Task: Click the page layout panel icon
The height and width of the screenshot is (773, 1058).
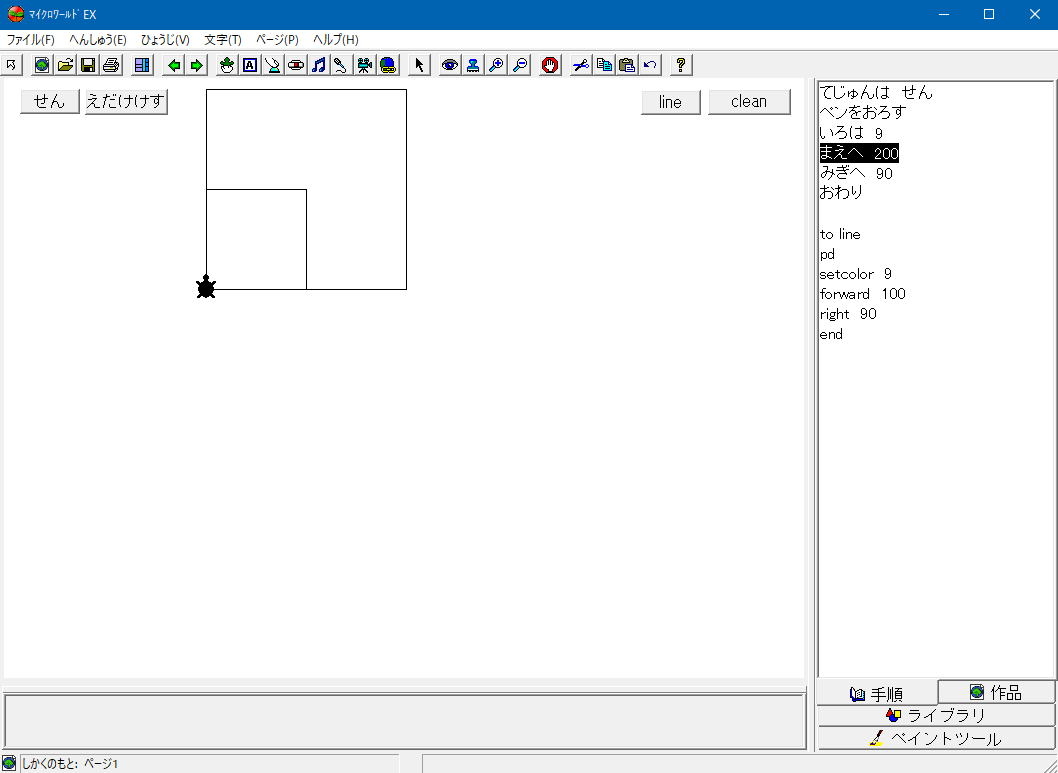Action: pos(142,65)
